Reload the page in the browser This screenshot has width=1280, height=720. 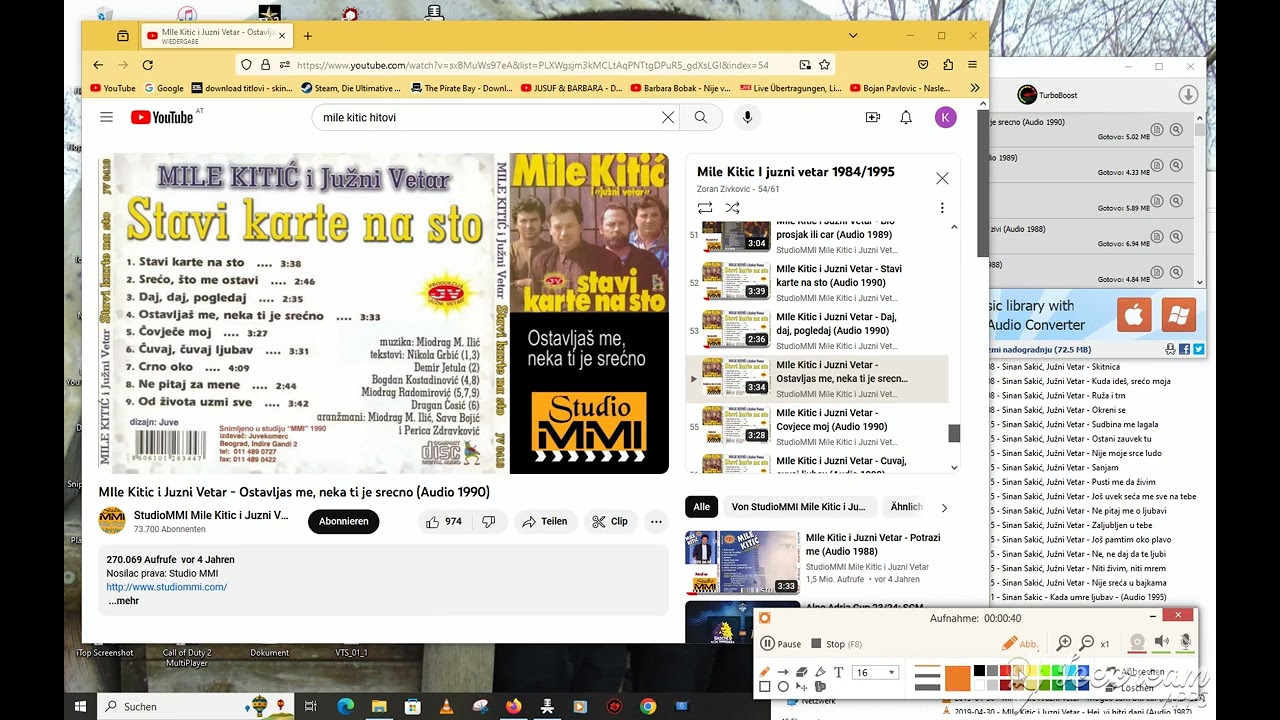[147, 65]
